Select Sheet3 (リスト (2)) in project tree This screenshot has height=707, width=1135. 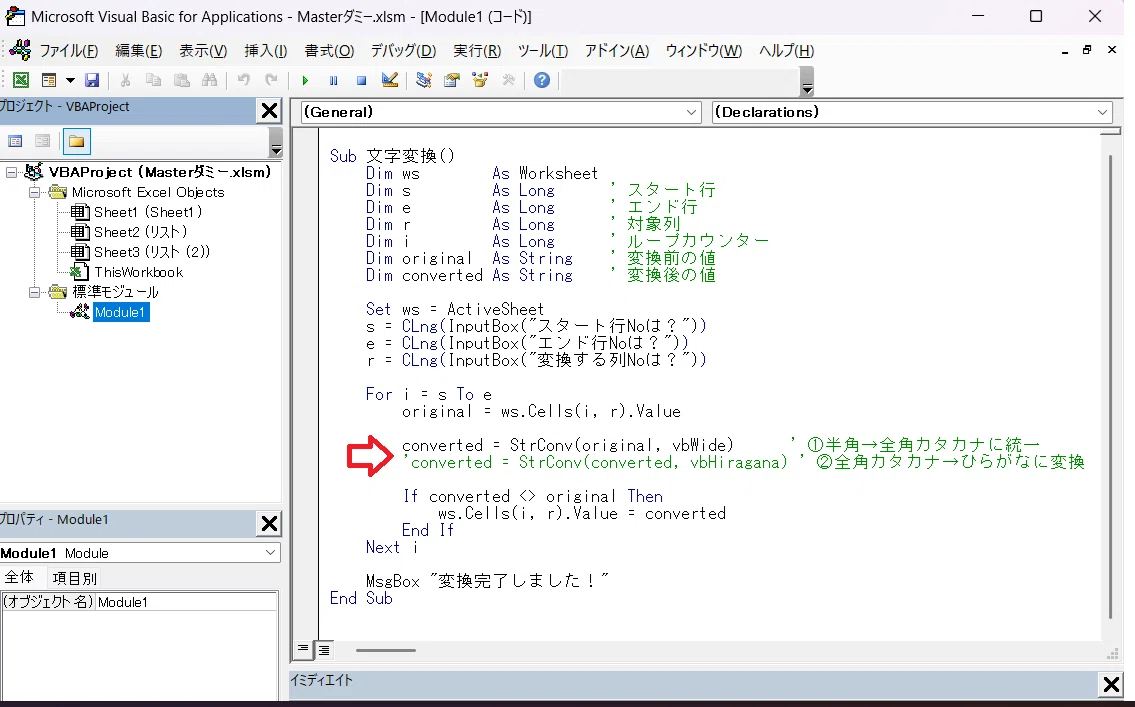151,252
